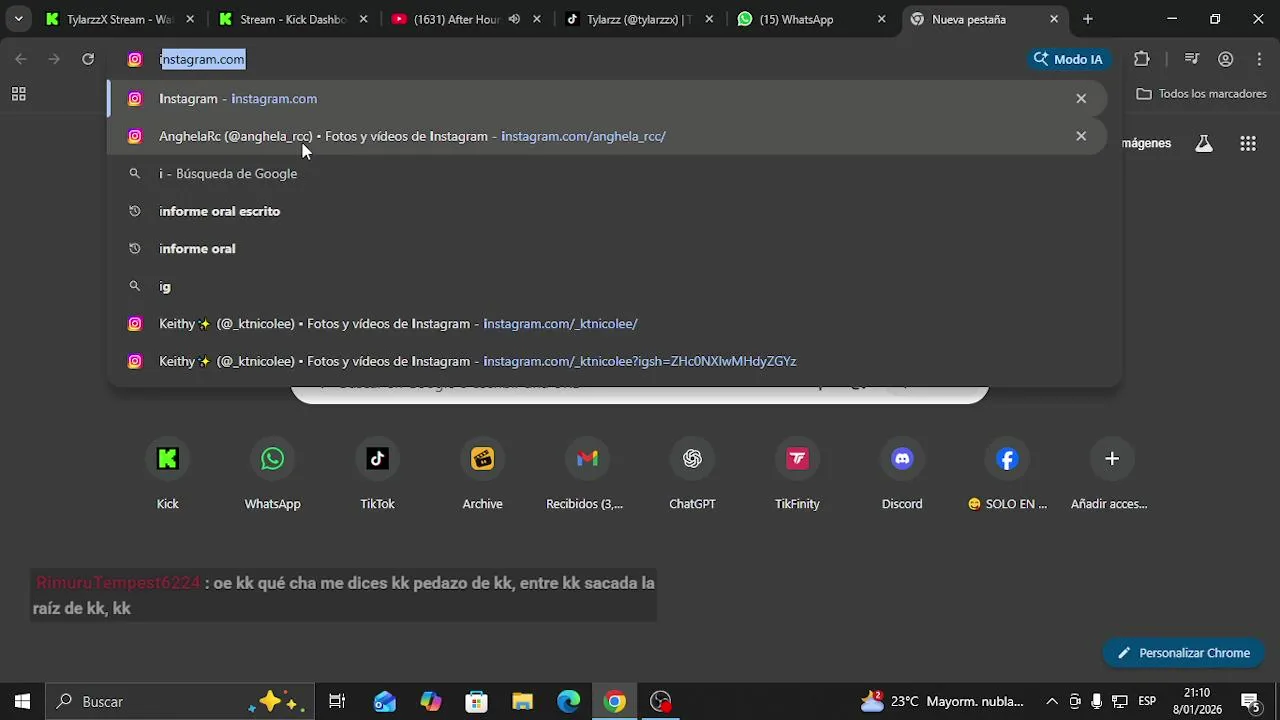This screenshot has height=720, width=1280.
Task: Mute the After Hours tab audio icon
Action: (x=514, y=19)
